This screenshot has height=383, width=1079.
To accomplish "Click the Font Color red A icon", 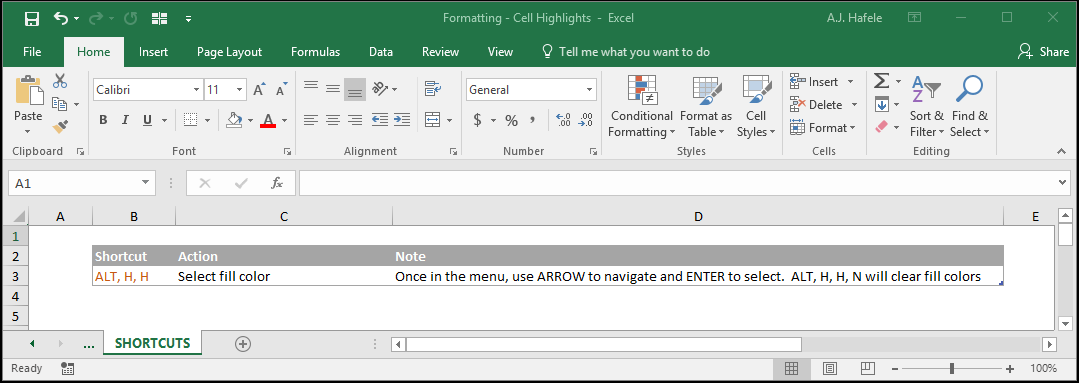I will point(268,120).
